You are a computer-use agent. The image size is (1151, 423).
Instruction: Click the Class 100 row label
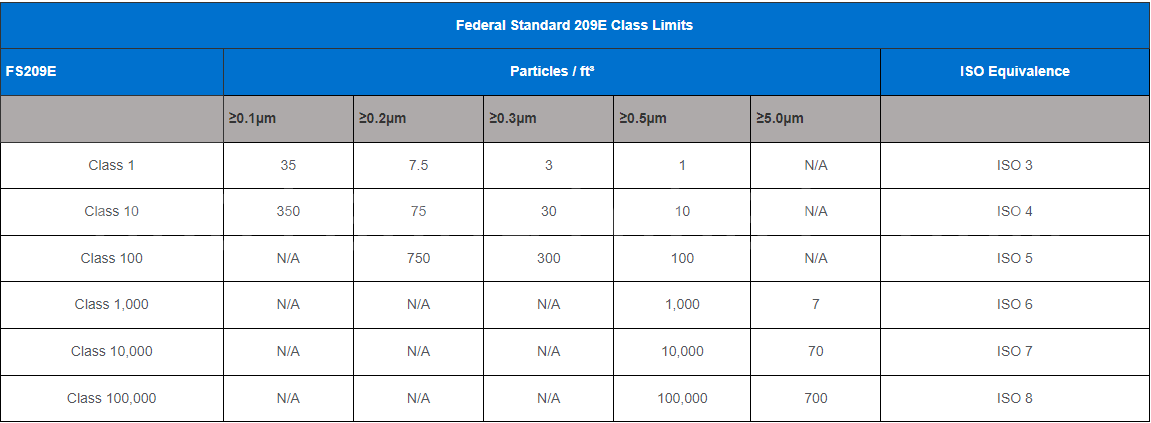pos(111,259)
